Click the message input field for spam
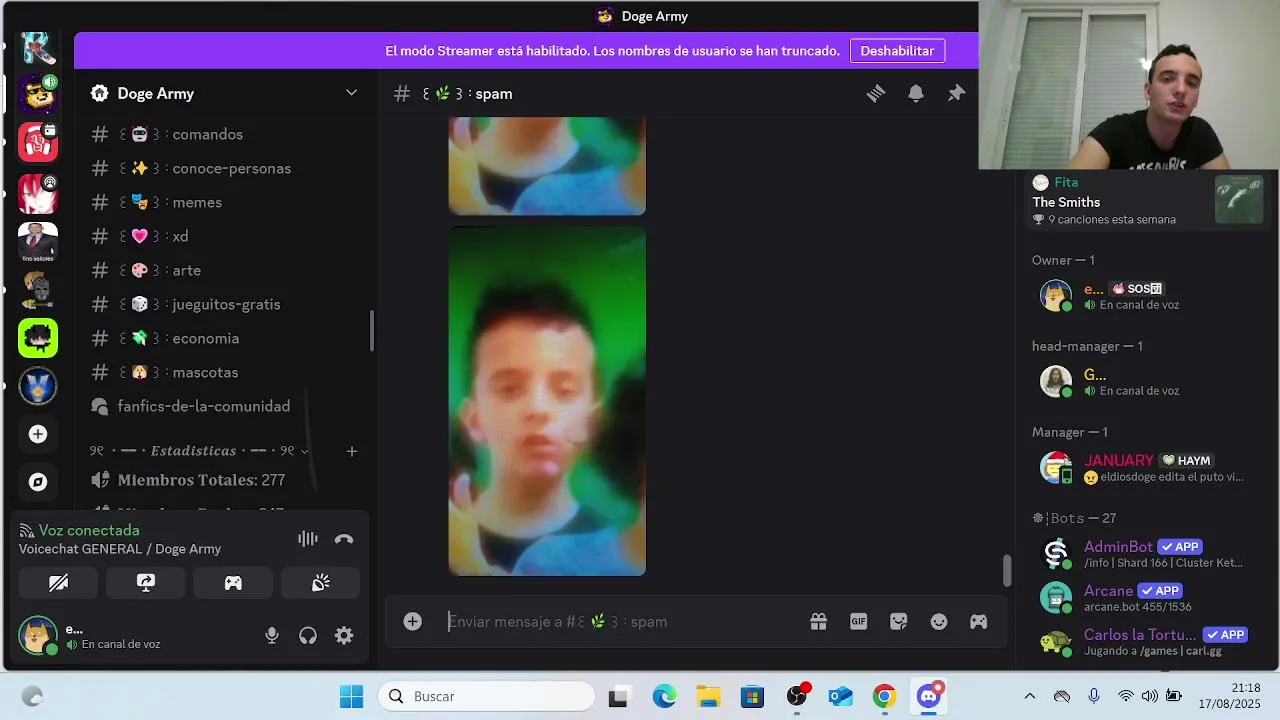This screenshot has height=720, width=1280. [620, 622]
